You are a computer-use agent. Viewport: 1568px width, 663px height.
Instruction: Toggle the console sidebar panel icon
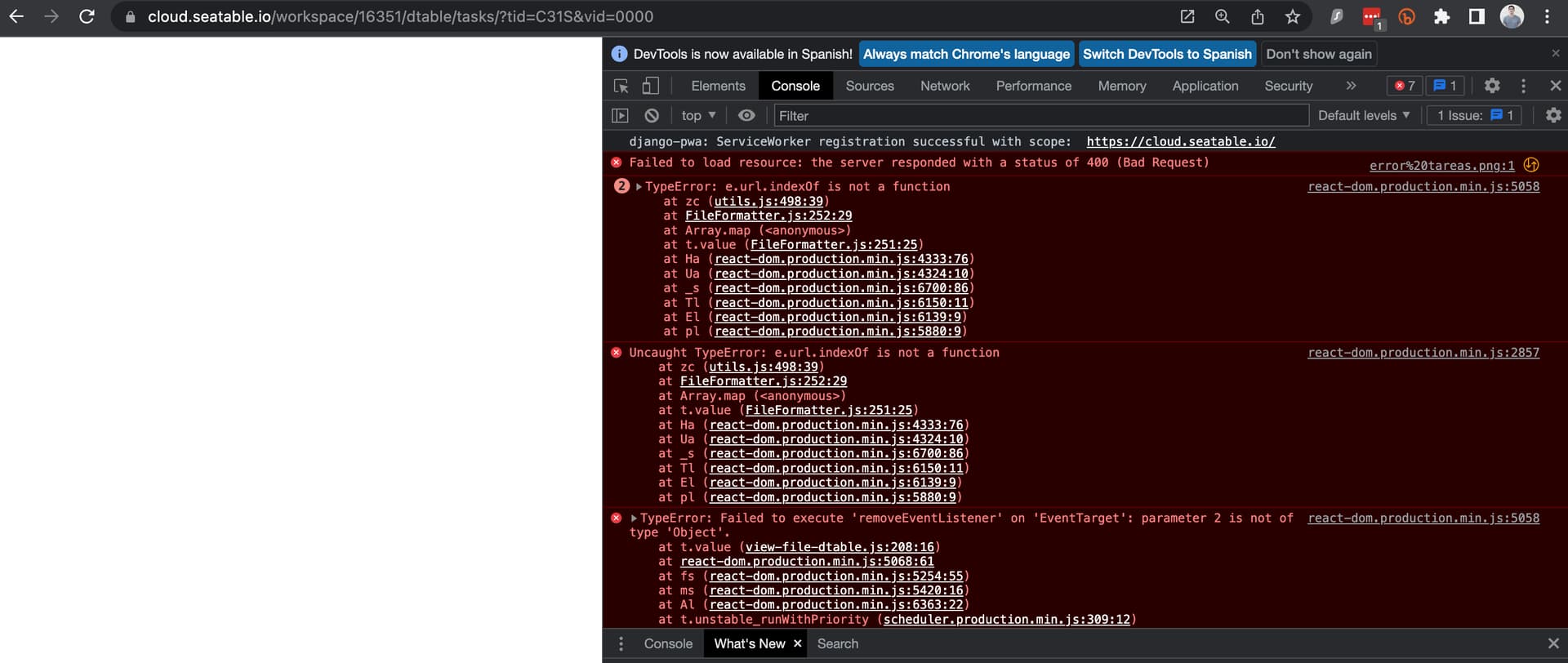click(x=621, y=116)
